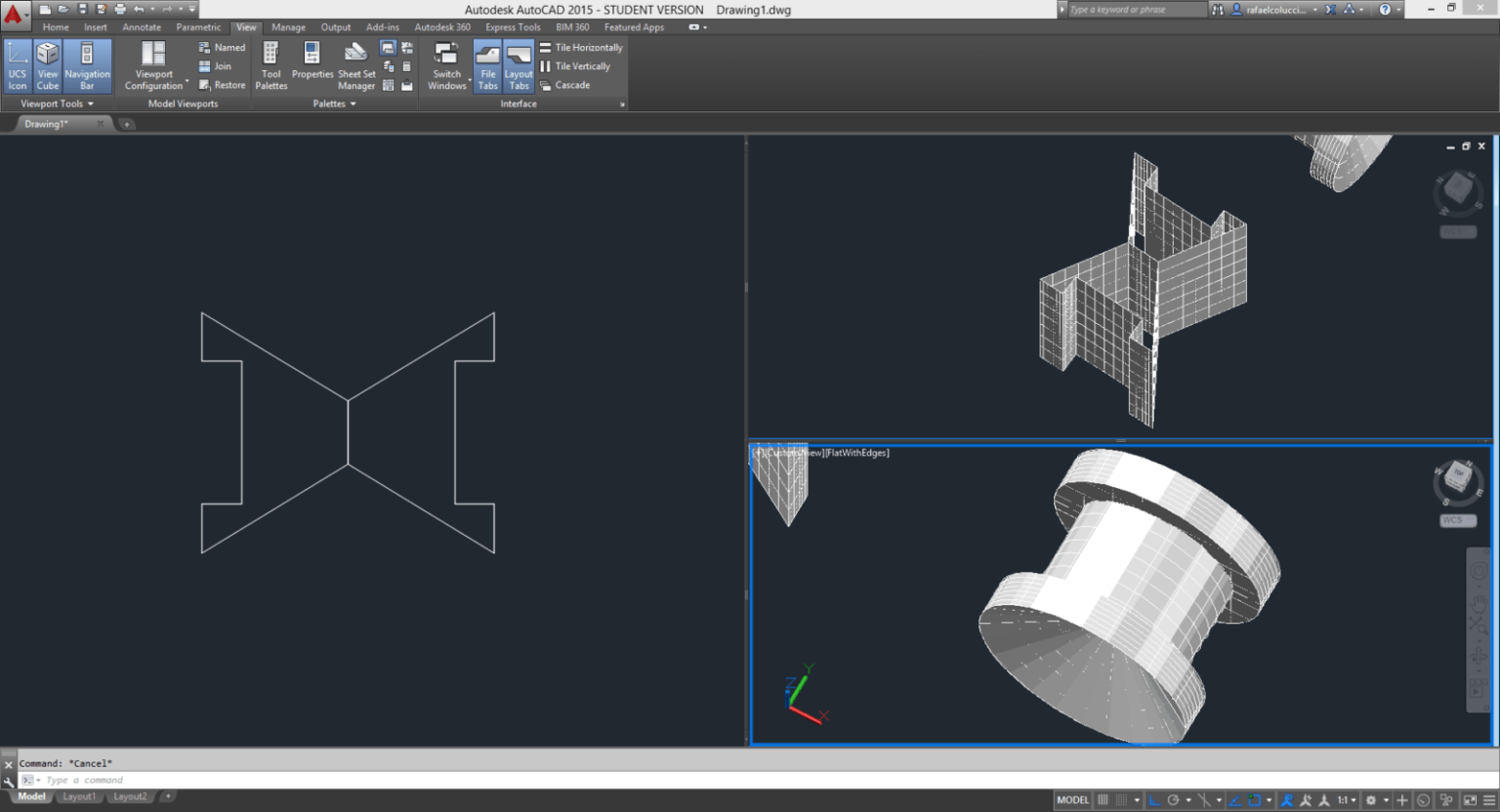
Task: Click Tile Horizontally button
Action: point(581,47)
